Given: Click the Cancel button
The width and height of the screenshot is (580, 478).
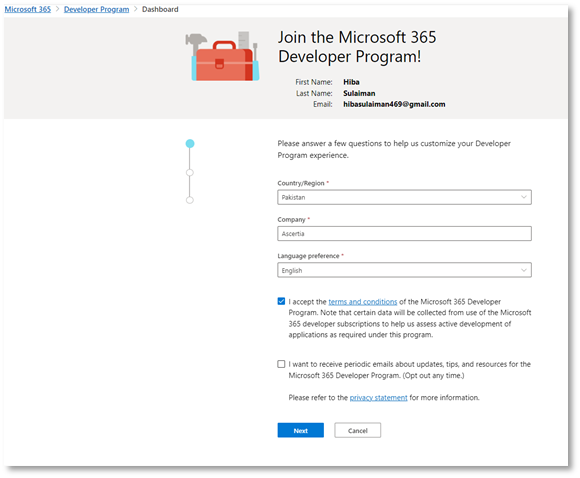Looking at the screenshot, I should (358, 430).
